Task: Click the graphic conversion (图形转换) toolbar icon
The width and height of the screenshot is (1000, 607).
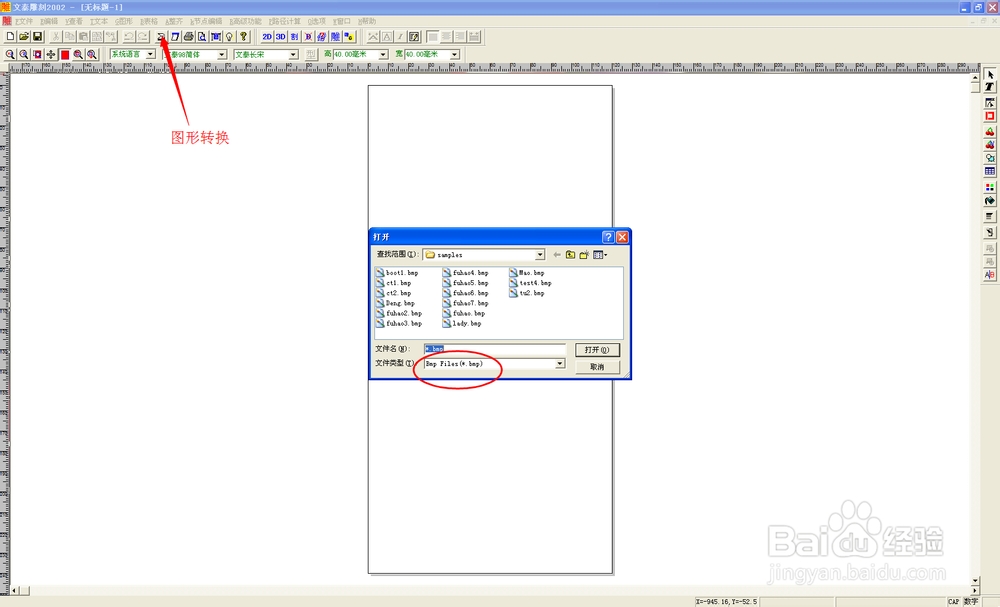Action: tap(161, 37)
